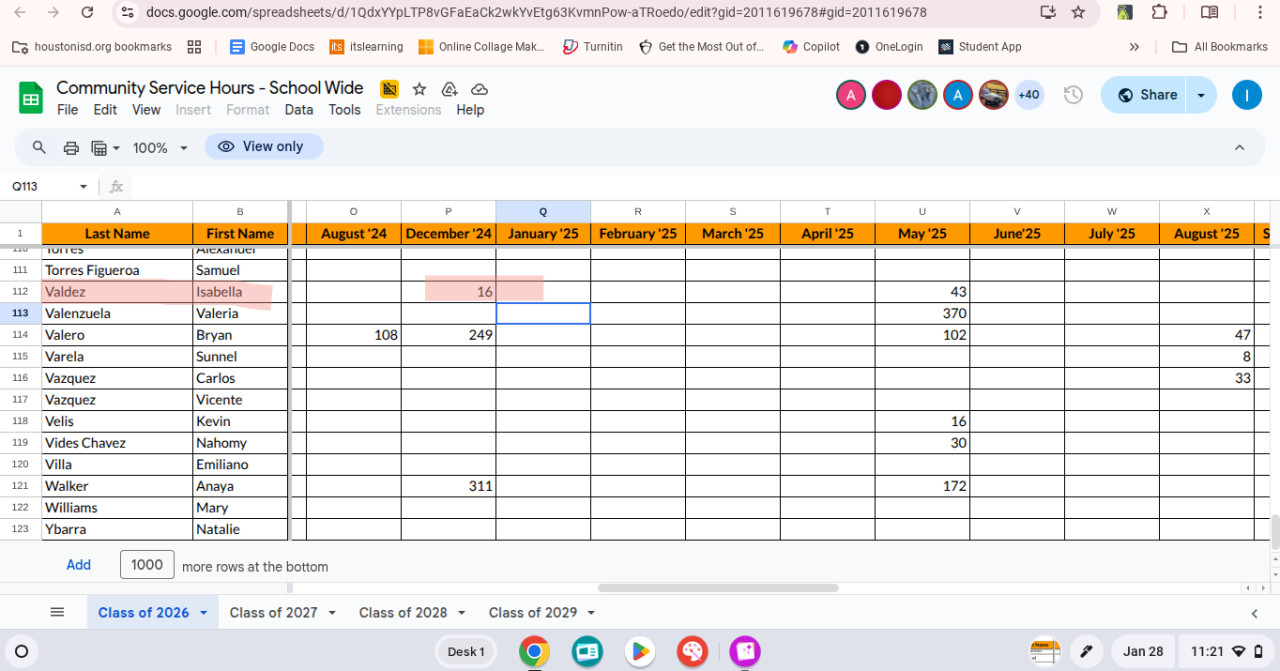The width and height of the screenshot is (1280, 671).
Task: Click the cell containing 311
Action: [448, 486]
